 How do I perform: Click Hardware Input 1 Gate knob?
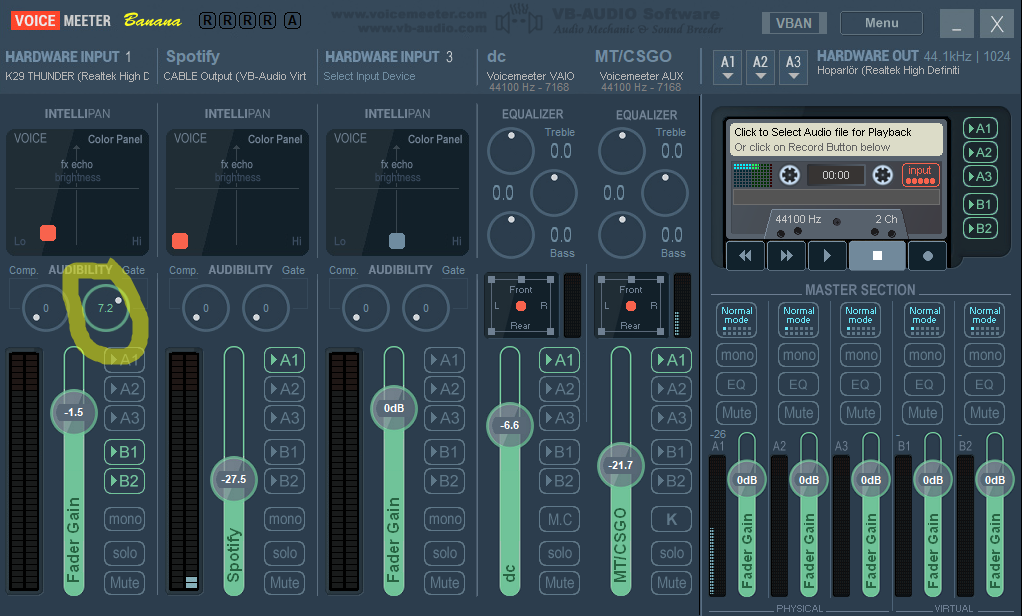(x=106, y=308)
